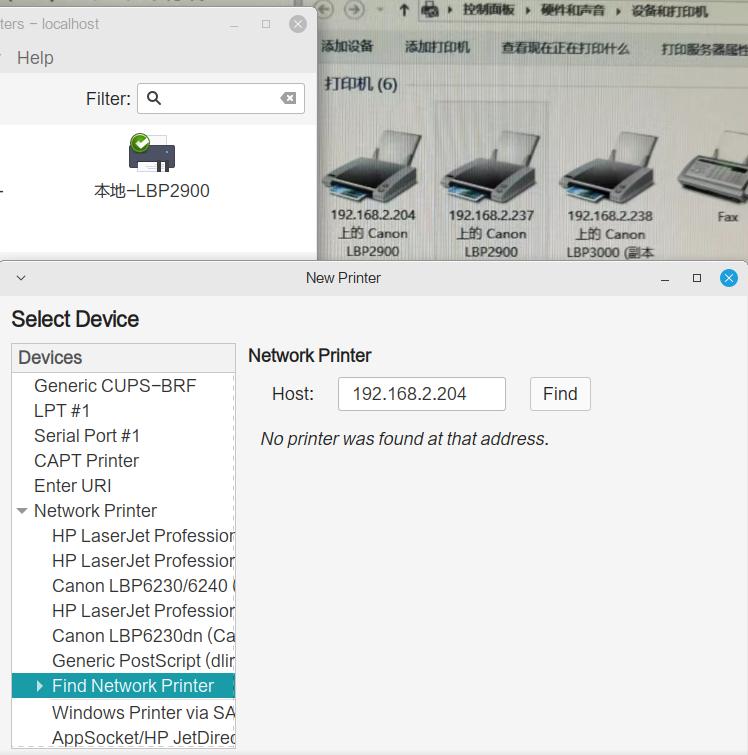Click 添加打印机 in the Control Panel toolbar
This screenshot has width=748, height=755.
tap(437, 47)
